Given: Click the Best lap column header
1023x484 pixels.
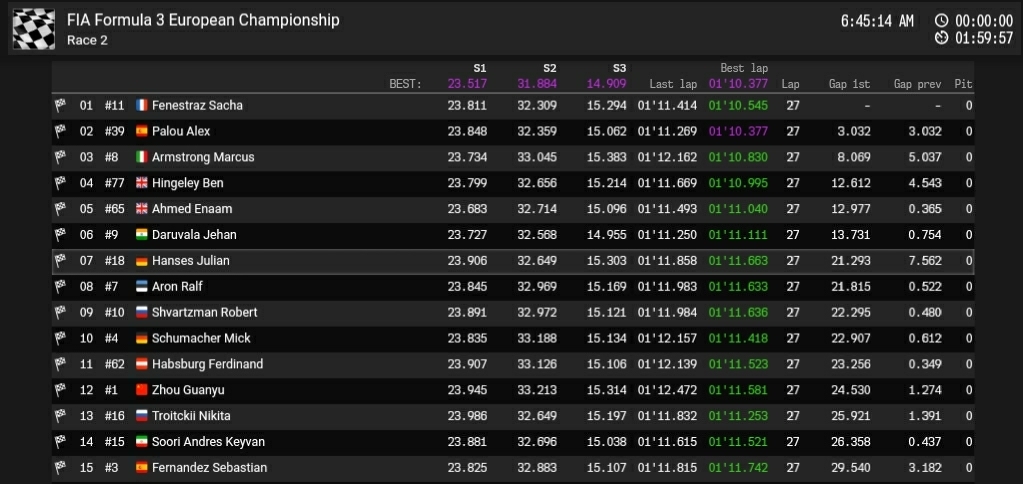Looking at the screenshot, I should point(743,68).
